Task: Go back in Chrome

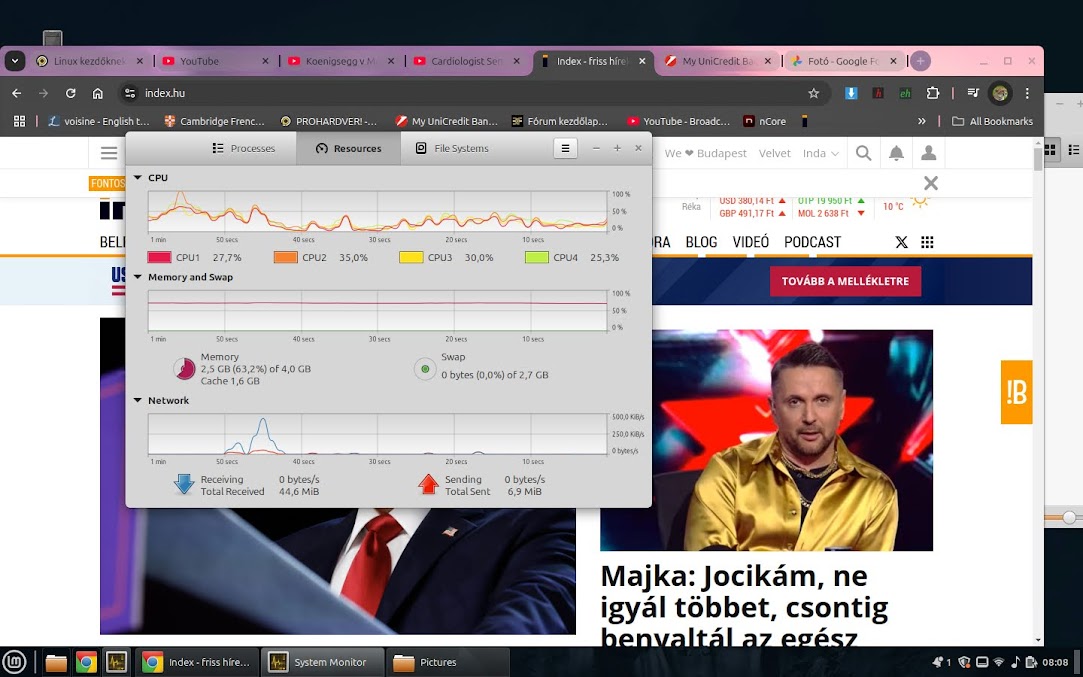Action: tap(17, 93)
